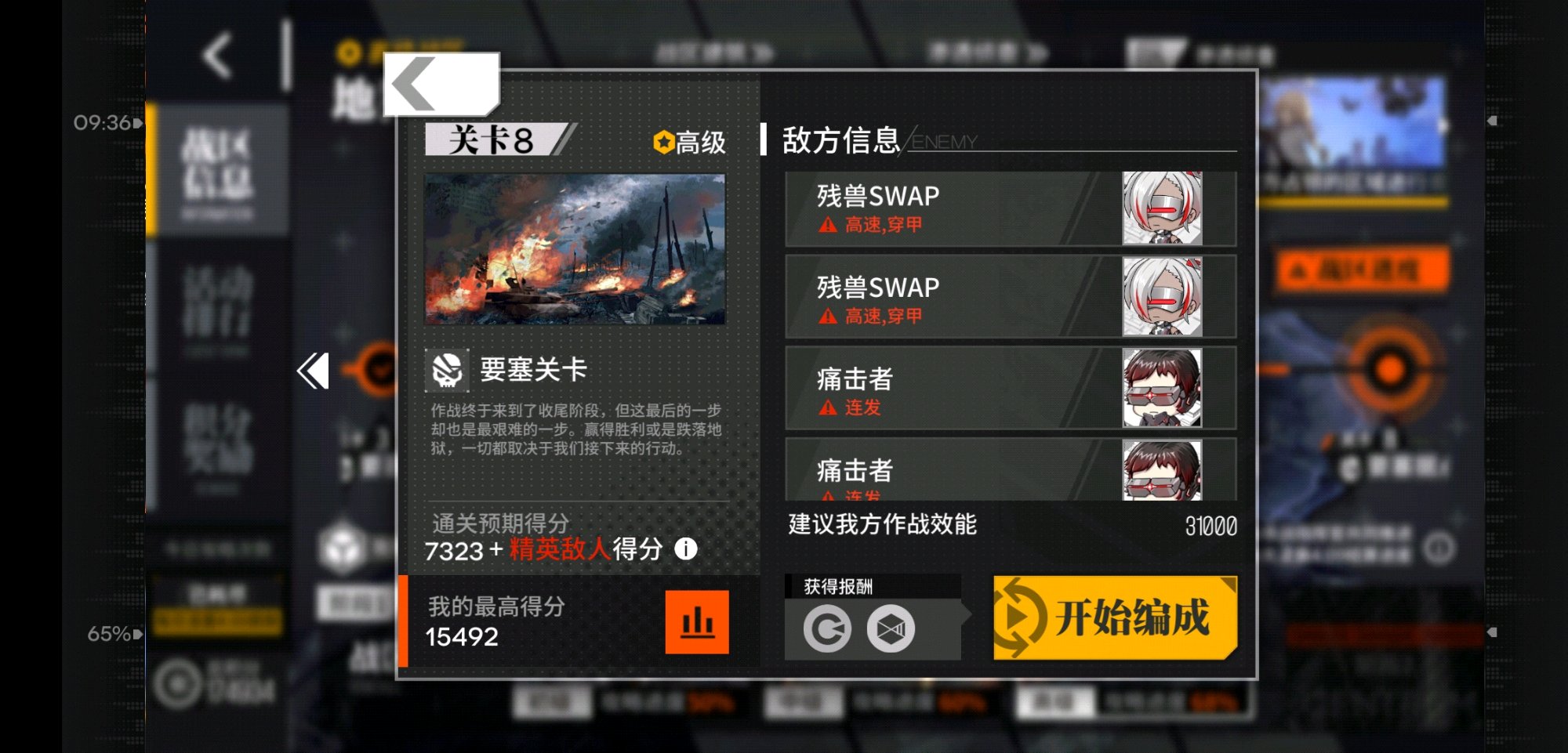This screenshot has height=753, width=1568.
Task: Click the 我的最高得分 score panel
Action: tap(579, 621)
